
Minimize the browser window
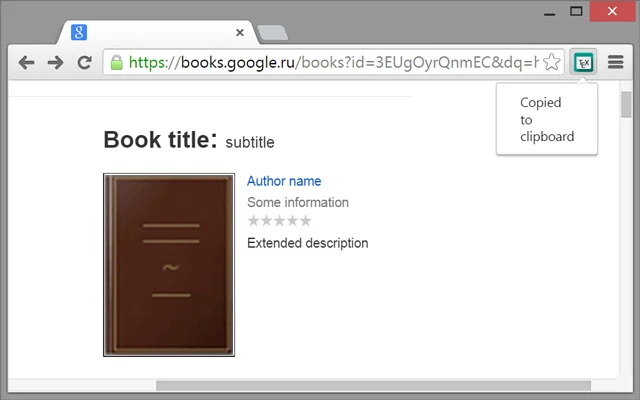550,14
